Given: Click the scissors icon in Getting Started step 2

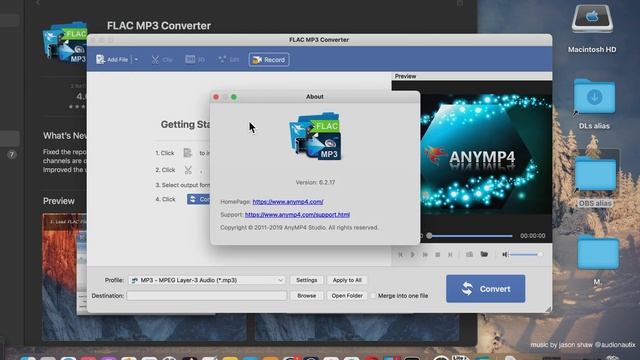Looking at the screenshot, I should click(x=188, y=170).
